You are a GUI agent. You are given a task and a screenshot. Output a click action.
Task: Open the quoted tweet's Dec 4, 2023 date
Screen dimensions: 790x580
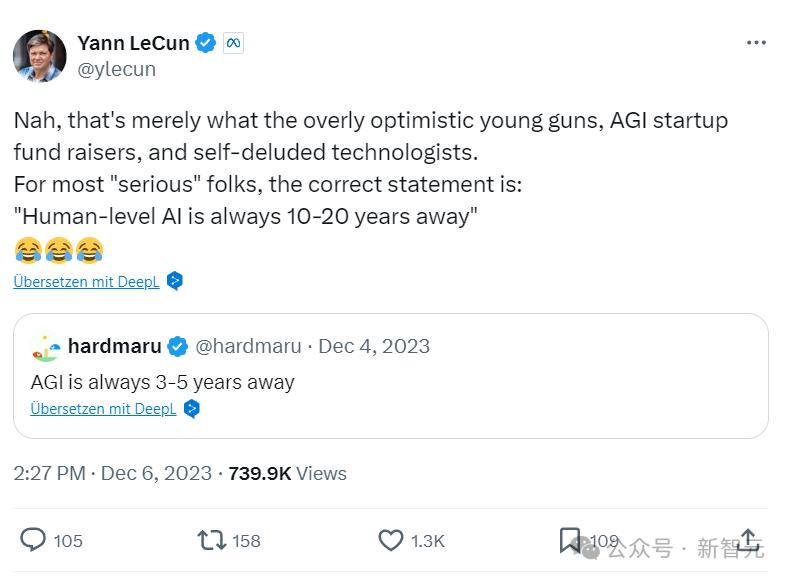coord(374,346)
